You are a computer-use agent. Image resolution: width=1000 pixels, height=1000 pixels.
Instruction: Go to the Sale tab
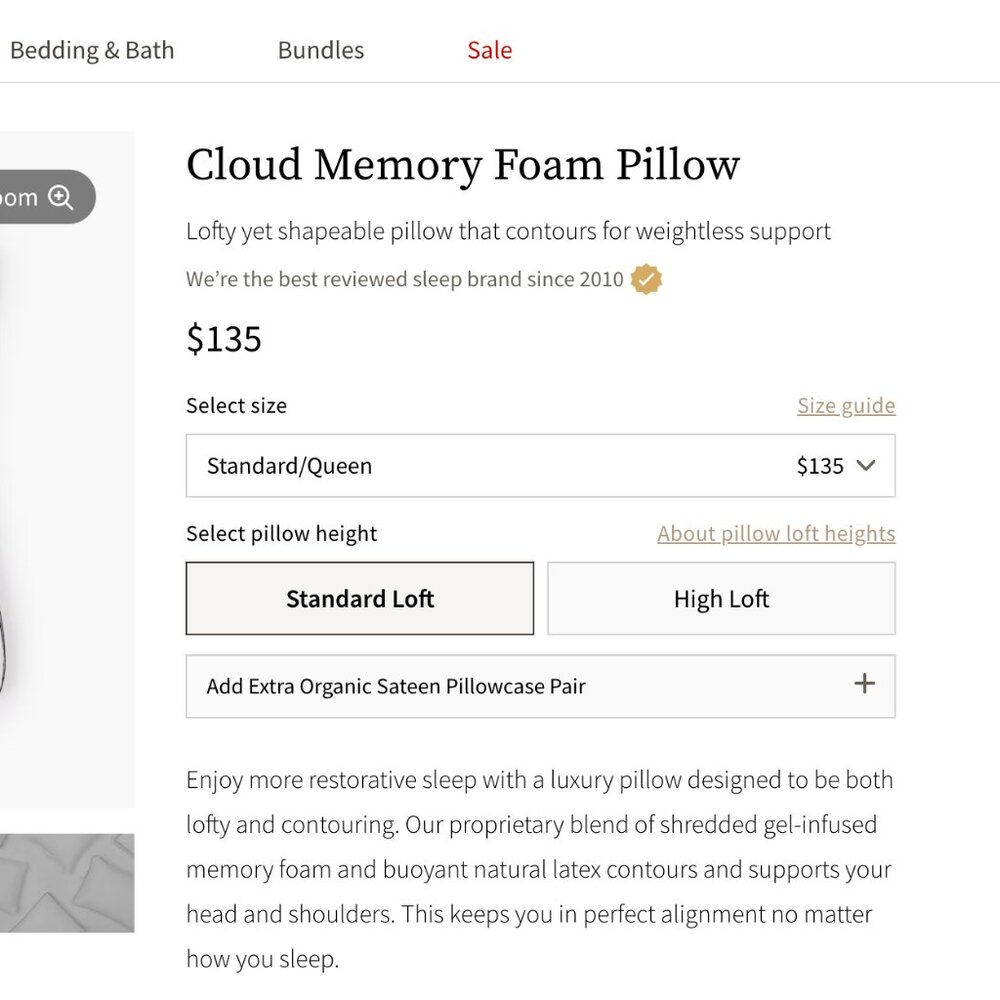click(489, 50)
